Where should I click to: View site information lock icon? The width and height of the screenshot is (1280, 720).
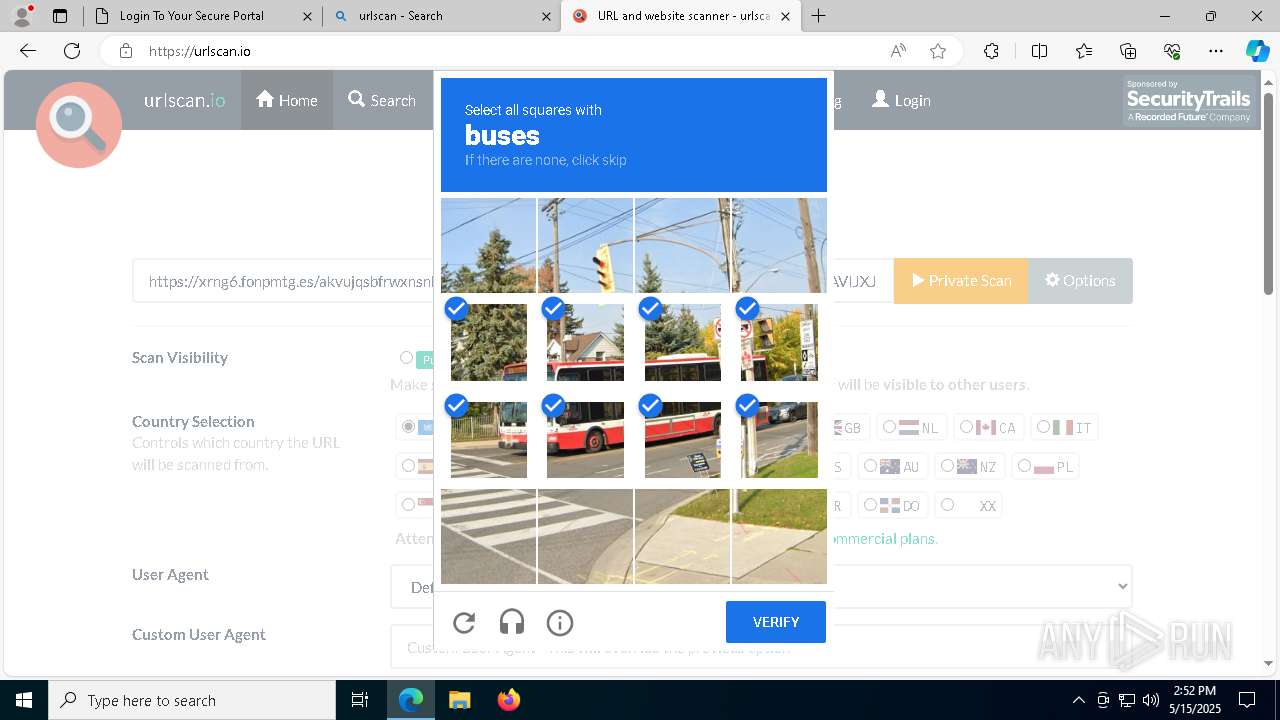(x=126, y=51)
